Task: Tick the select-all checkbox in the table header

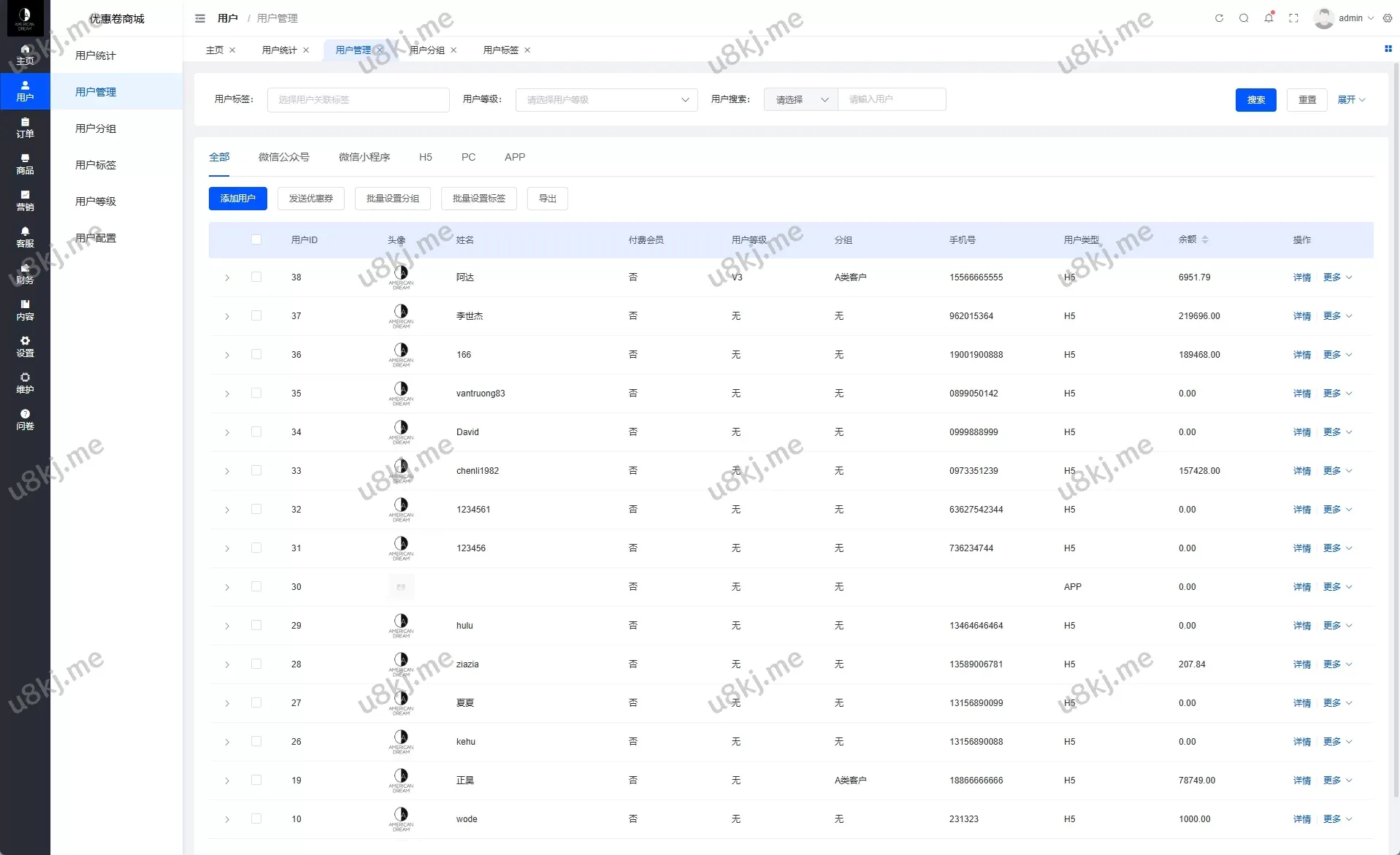Action: tap(256, 239)
